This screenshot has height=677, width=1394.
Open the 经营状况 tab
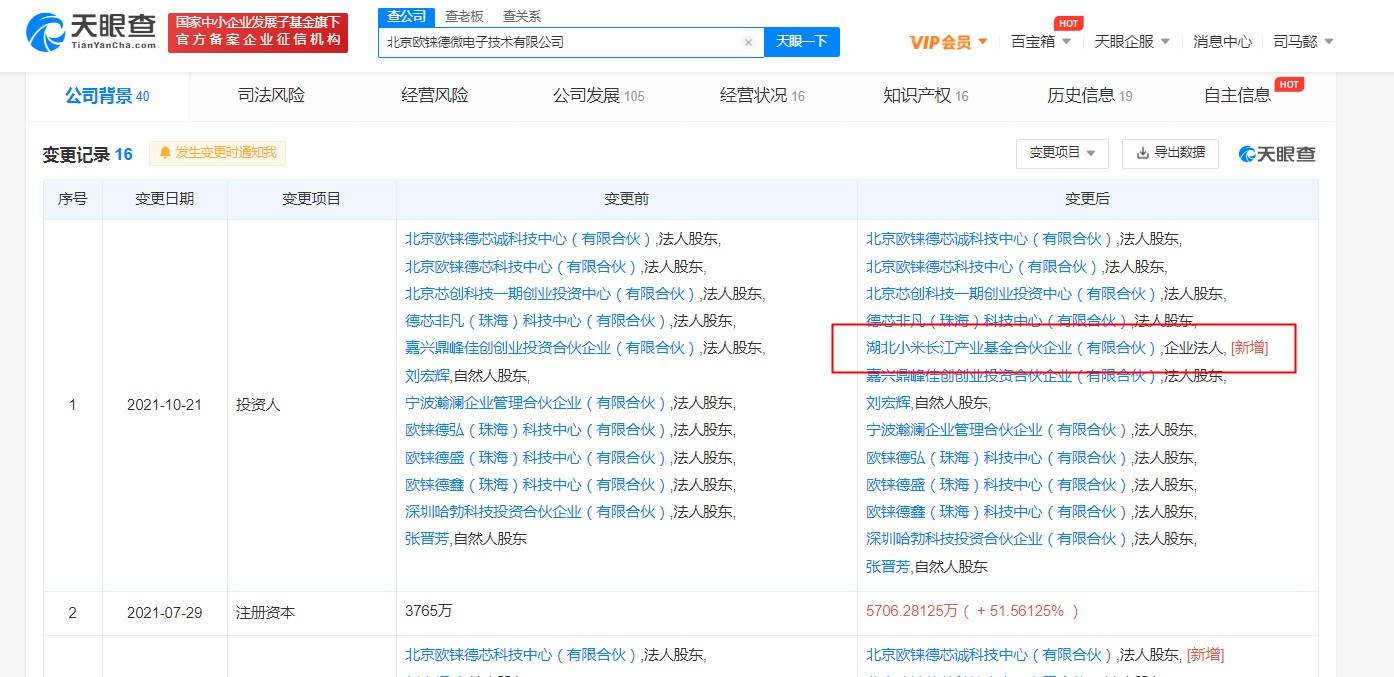(762, 96)
